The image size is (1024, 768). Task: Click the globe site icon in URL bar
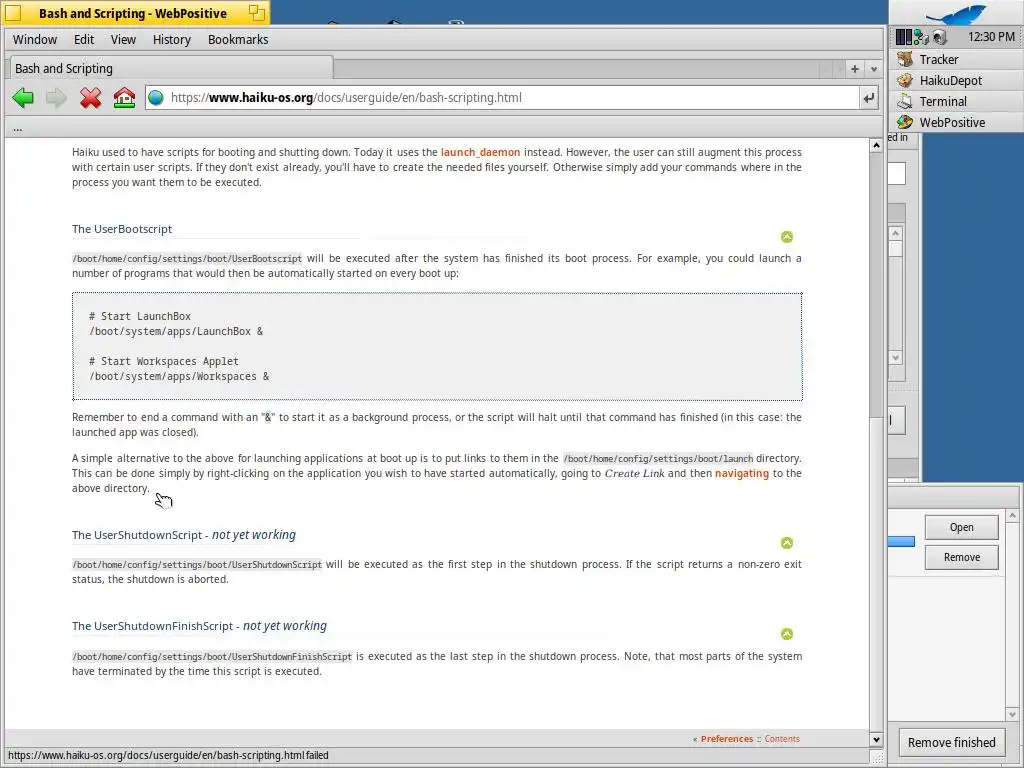click(155, 98)
